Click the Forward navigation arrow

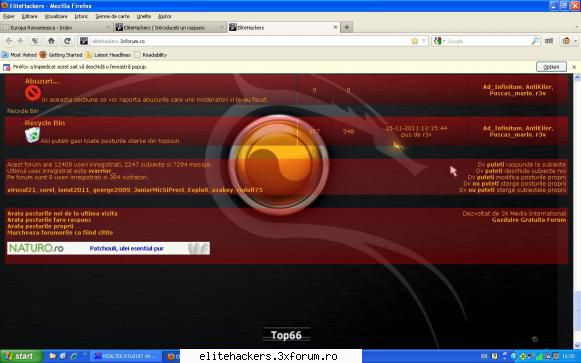(x=20, y=41)
